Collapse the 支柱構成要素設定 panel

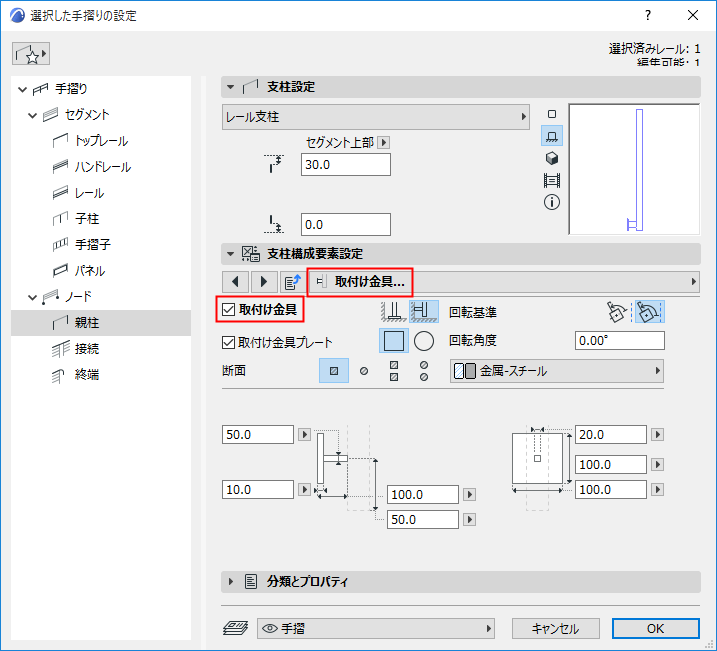click(x=230, y=254)
